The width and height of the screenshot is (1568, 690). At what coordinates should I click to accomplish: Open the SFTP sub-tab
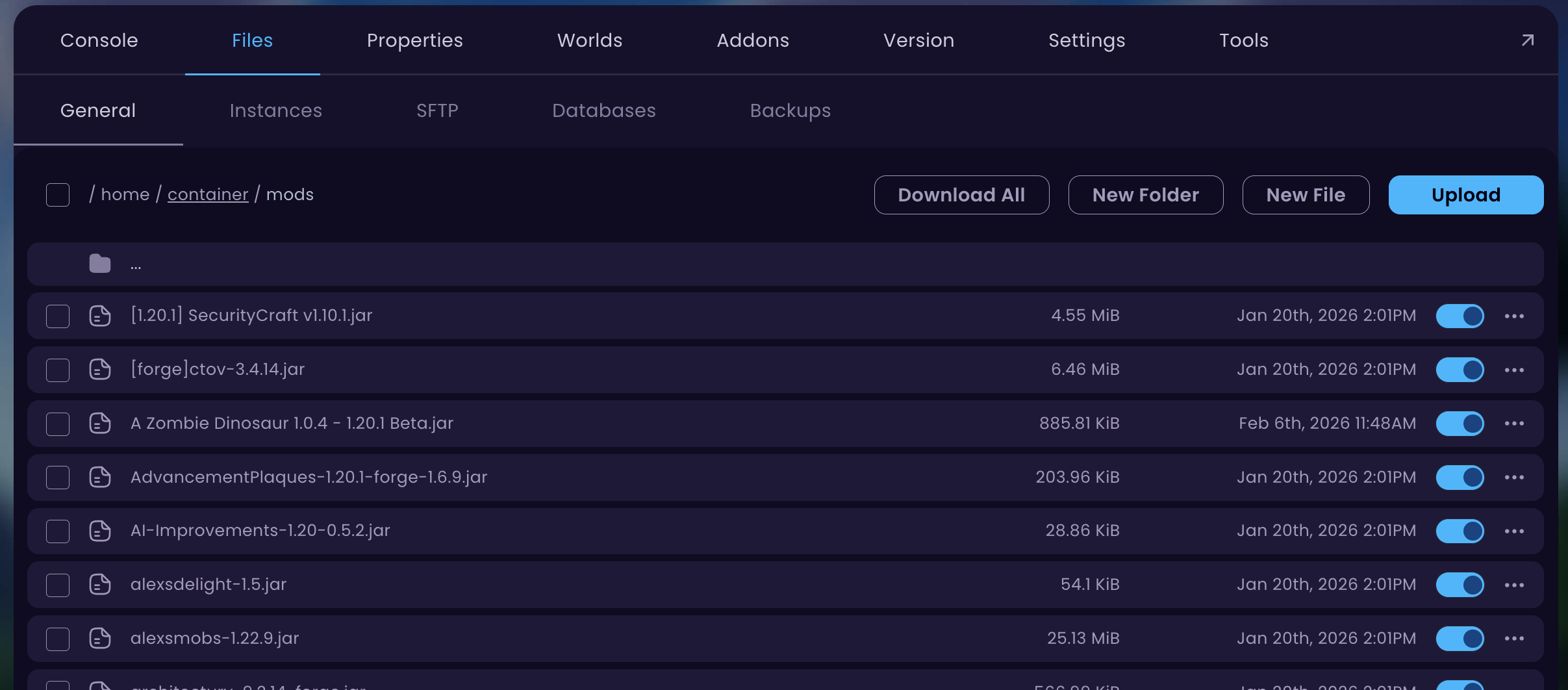437,110
